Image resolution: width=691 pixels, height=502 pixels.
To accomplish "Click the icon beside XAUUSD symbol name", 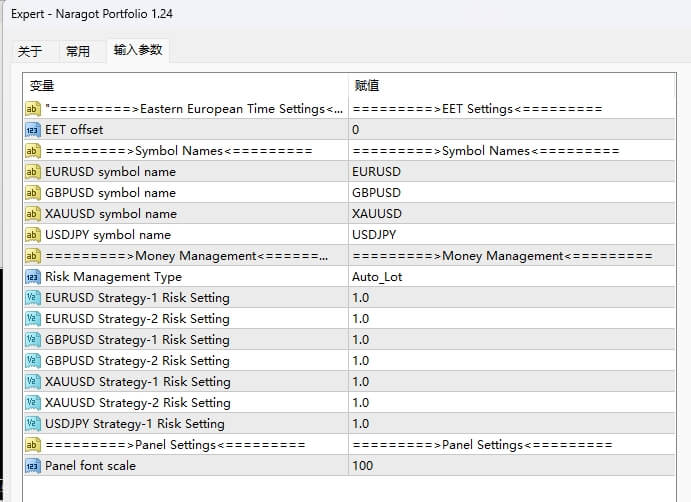I will pos(33,214).
